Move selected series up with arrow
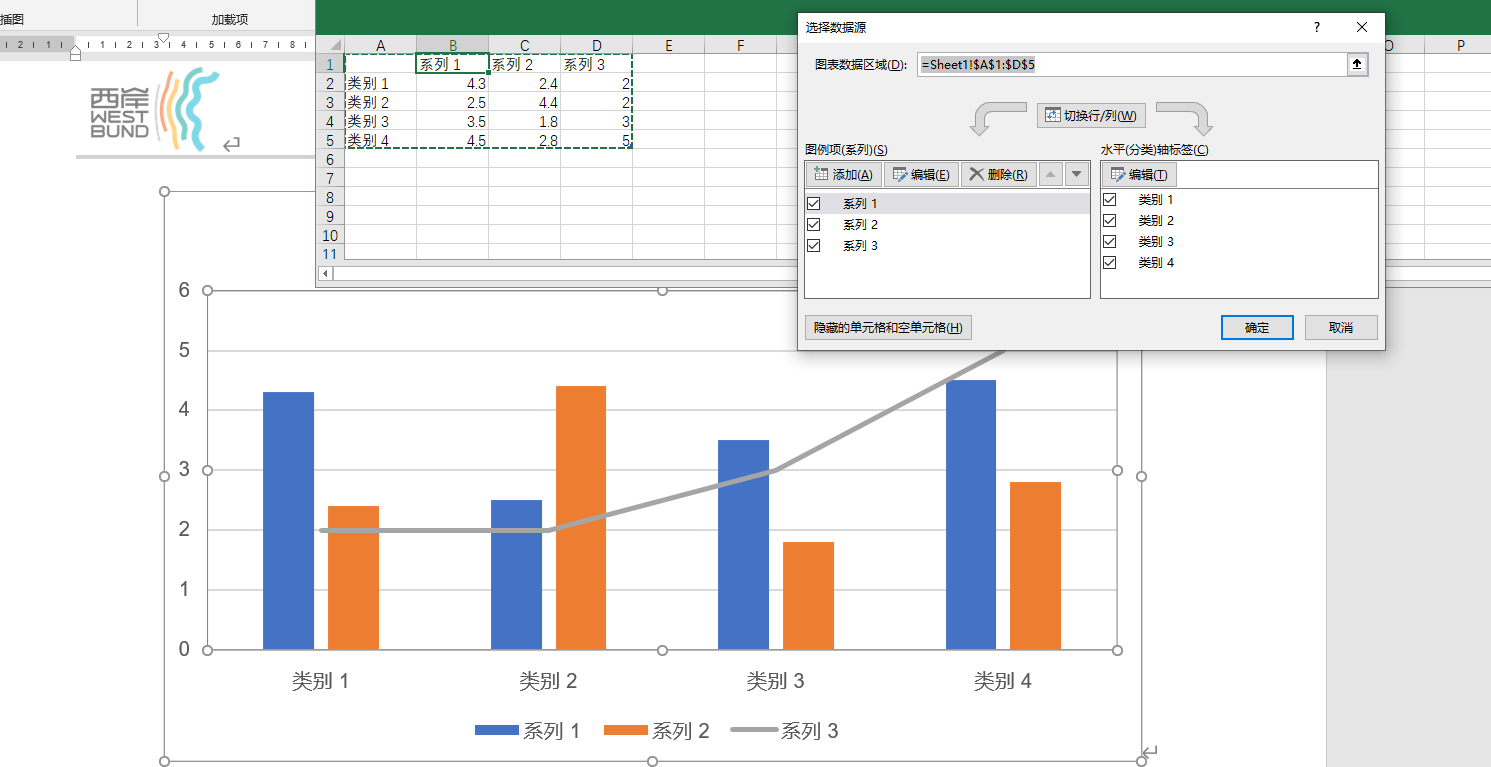 pyautogui.click(x=1050, y=175)
